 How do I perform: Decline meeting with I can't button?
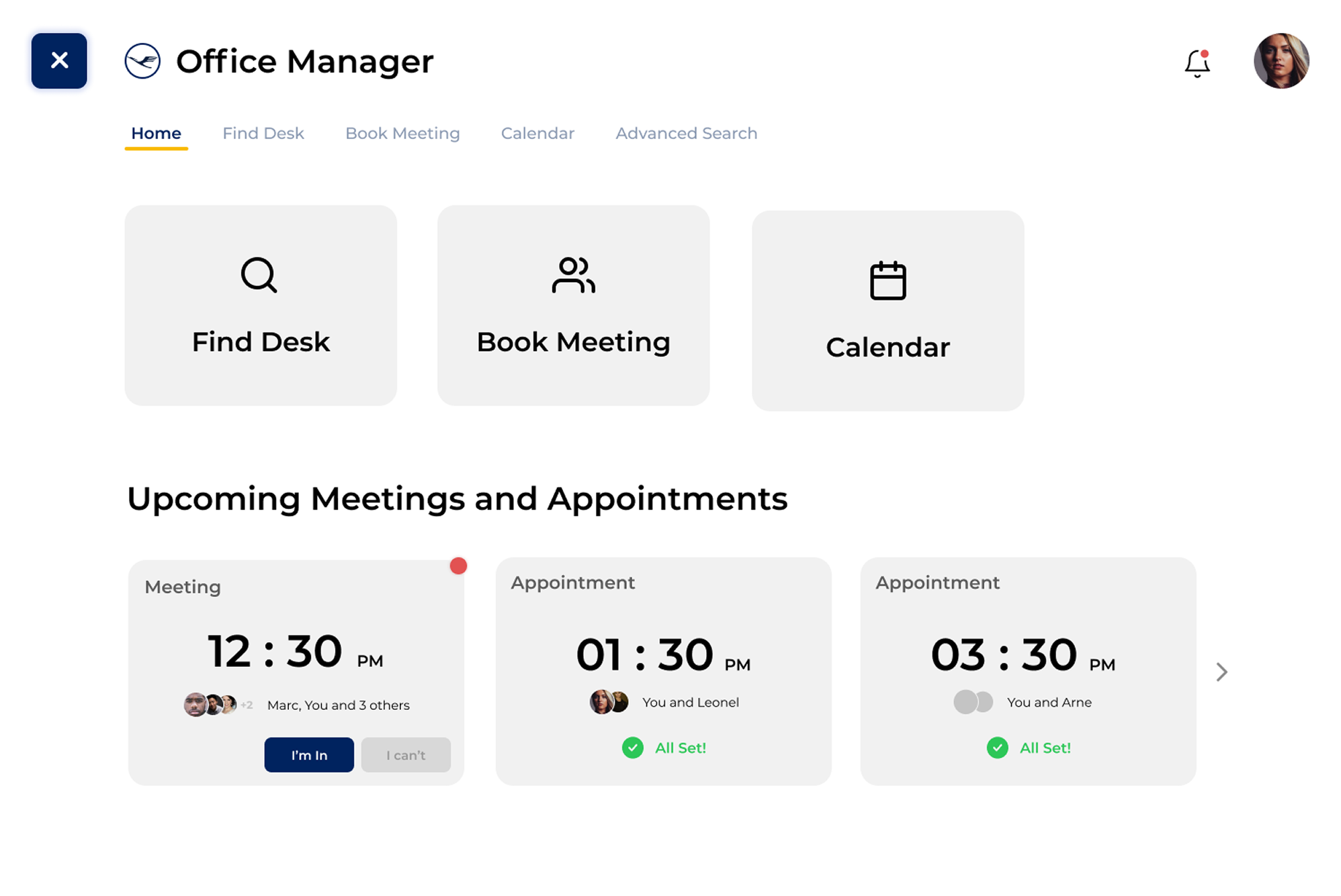(406, 755)
